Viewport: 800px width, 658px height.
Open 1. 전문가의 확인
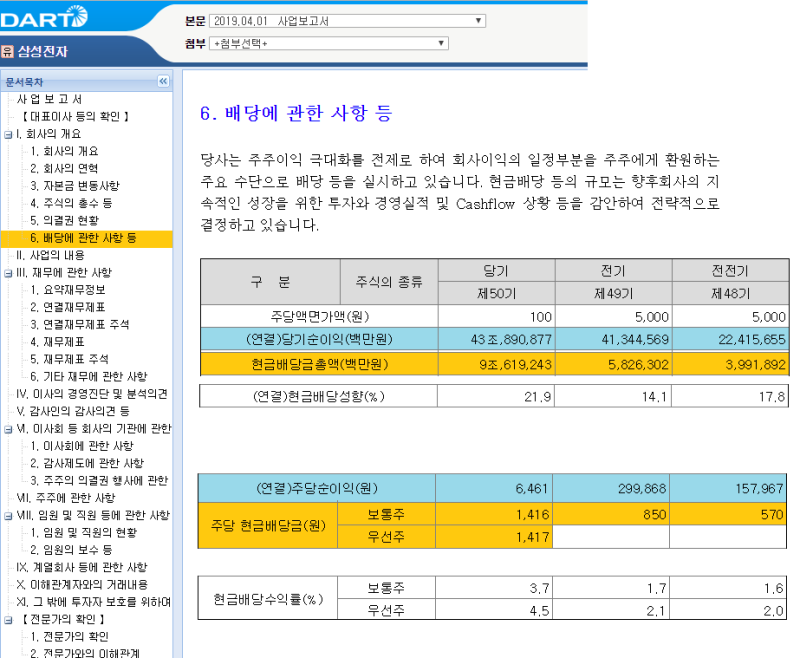tap(69, 637)
